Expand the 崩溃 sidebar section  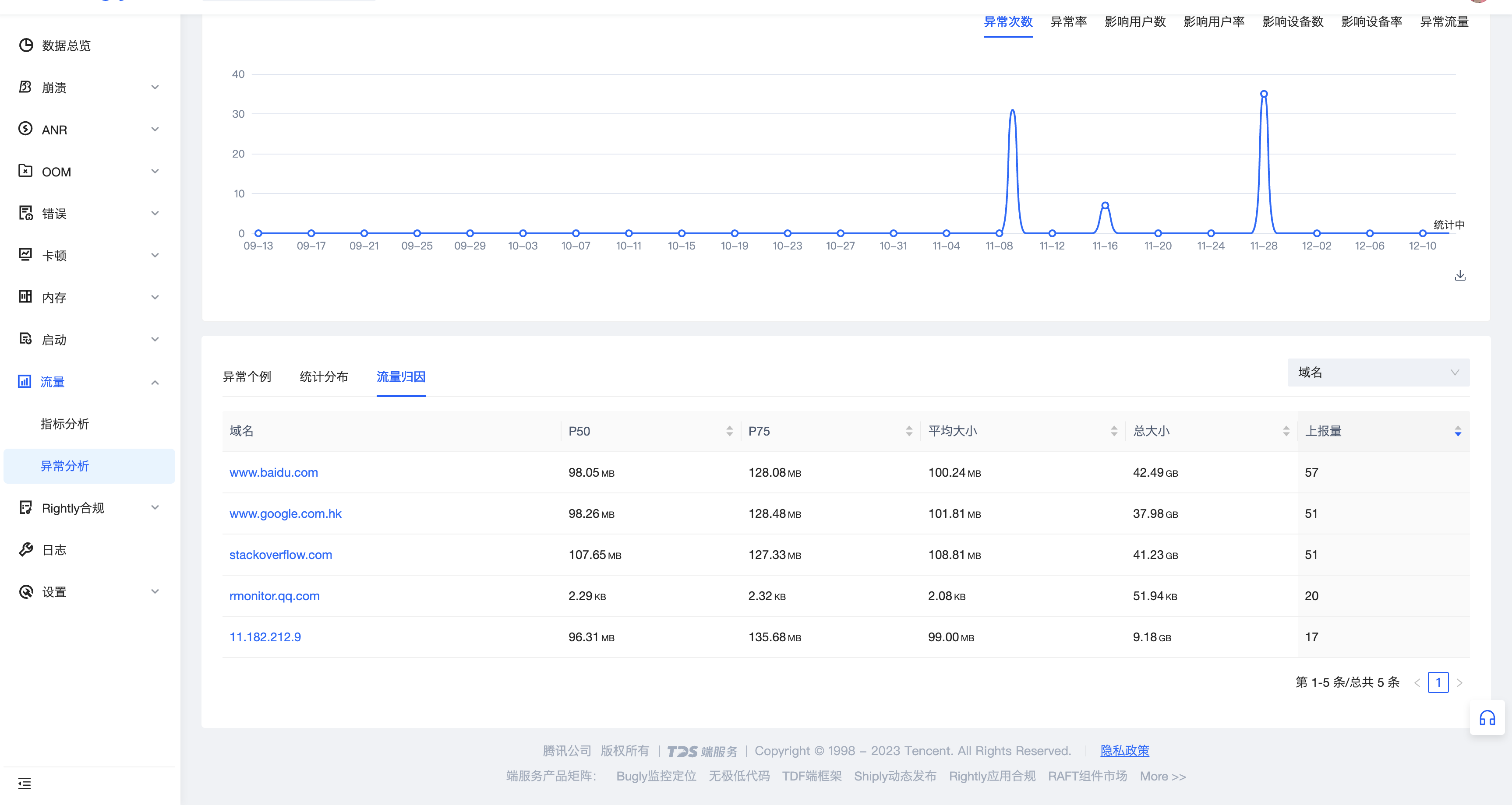(x=155, y=88)
